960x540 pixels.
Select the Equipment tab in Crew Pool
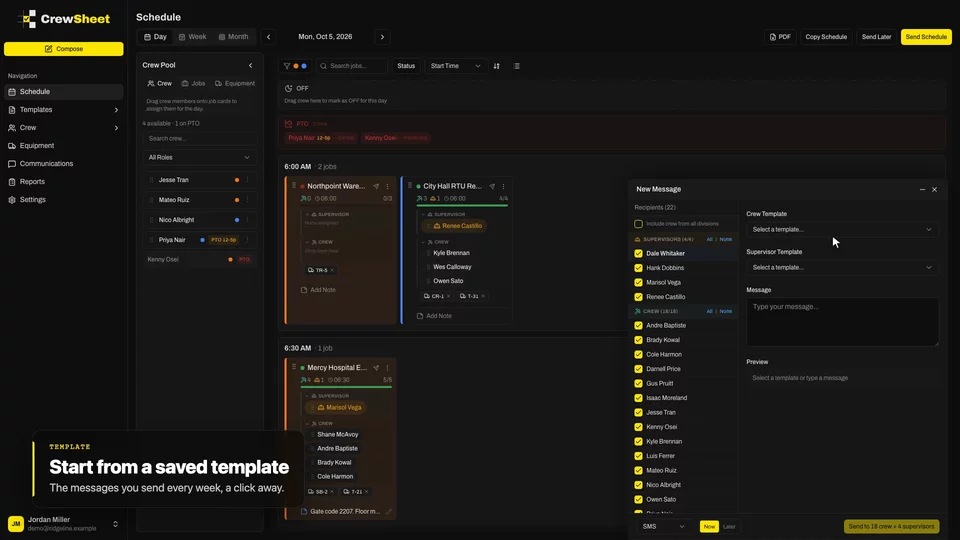[234, 83]
